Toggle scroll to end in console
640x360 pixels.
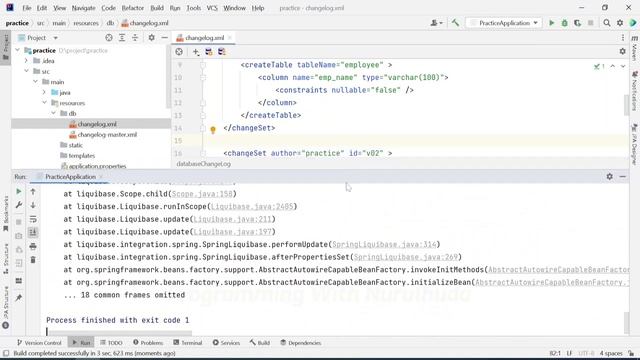tap(33, 233)
